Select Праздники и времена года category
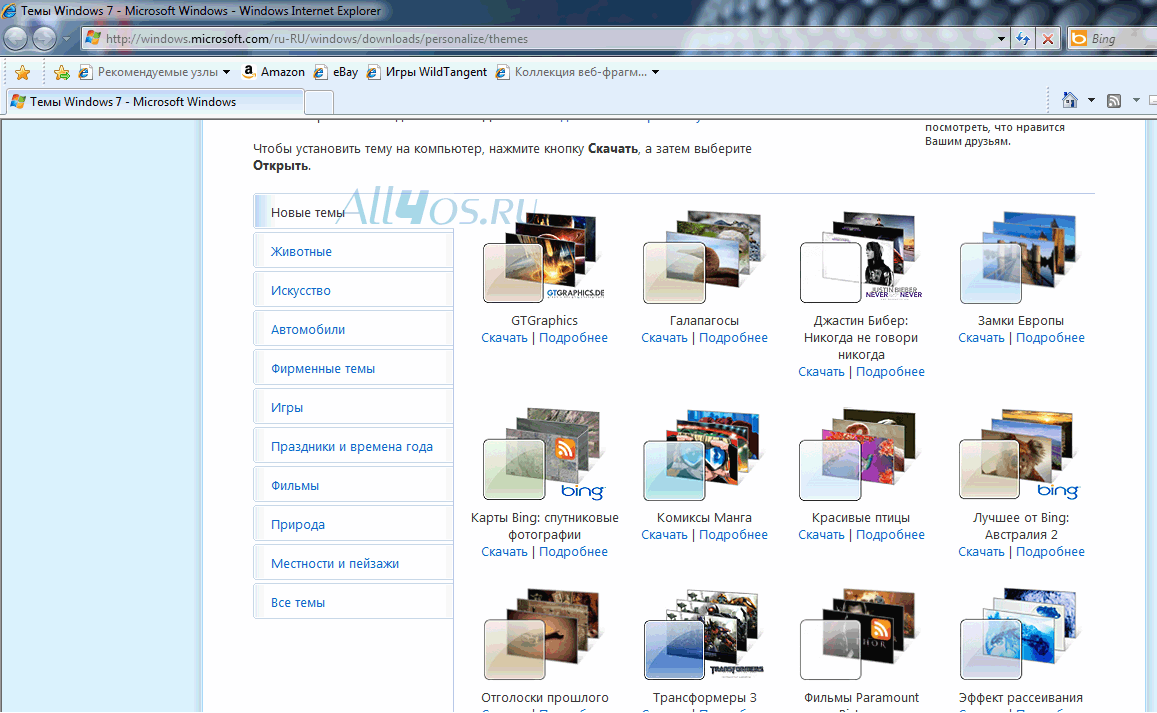1157x713 pixels. click(354, 447)
